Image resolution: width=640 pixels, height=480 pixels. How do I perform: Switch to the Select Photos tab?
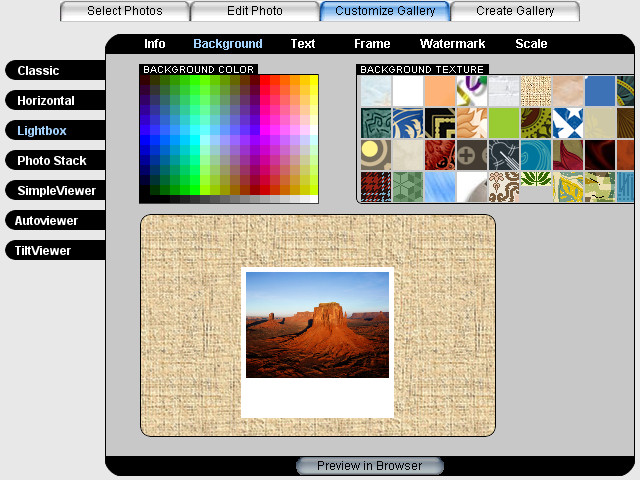(124, 11)
